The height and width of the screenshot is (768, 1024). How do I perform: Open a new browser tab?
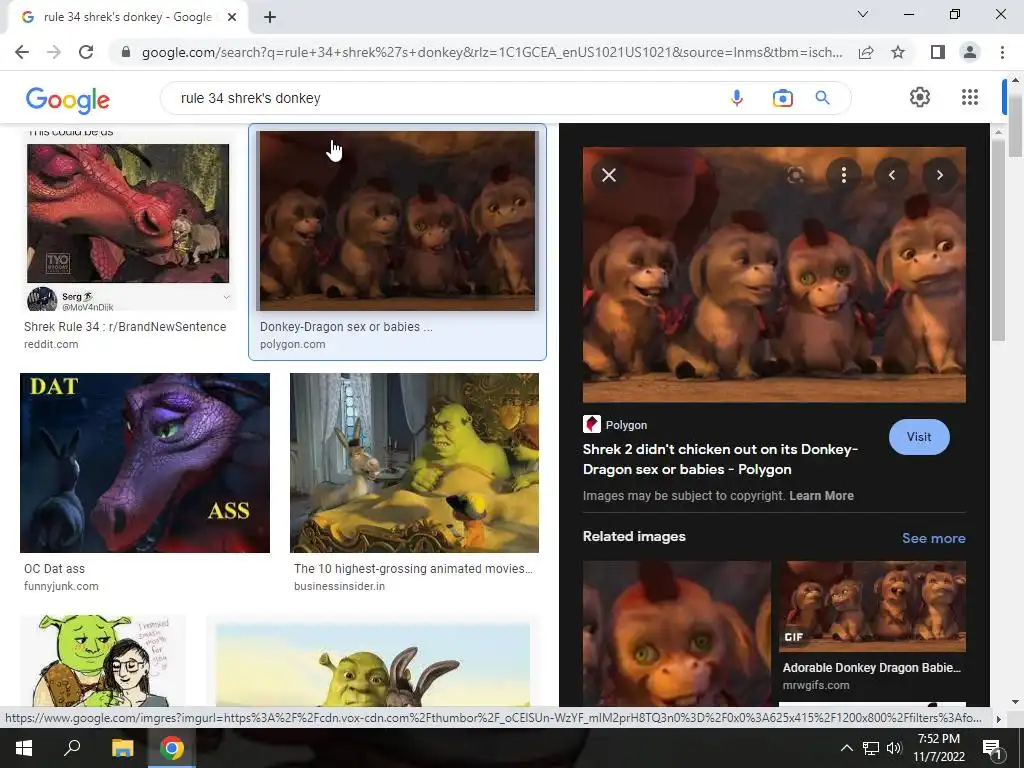coord(270,17)
